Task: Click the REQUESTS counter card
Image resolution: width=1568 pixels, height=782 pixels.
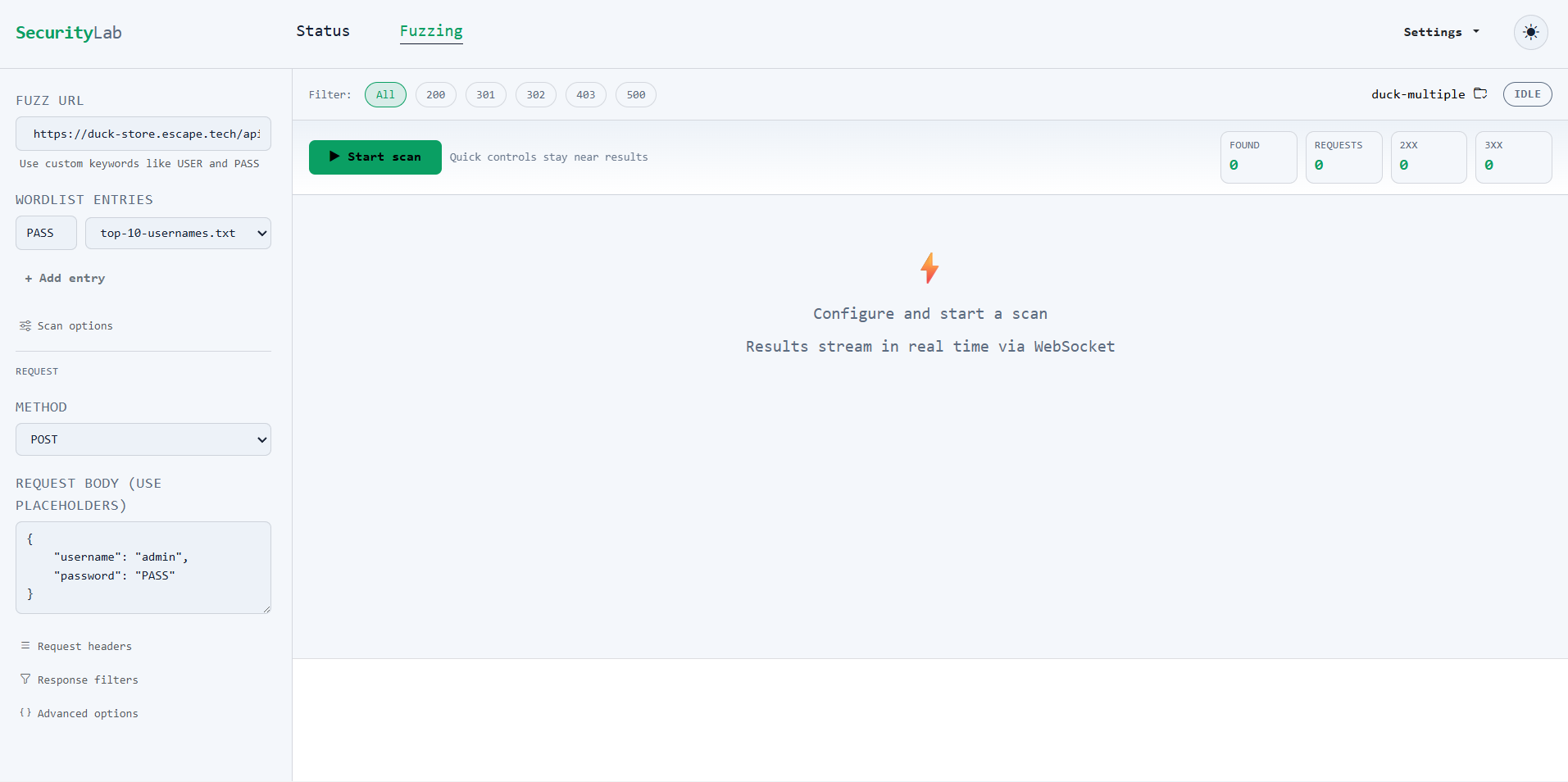Action: coord(1343,157)
